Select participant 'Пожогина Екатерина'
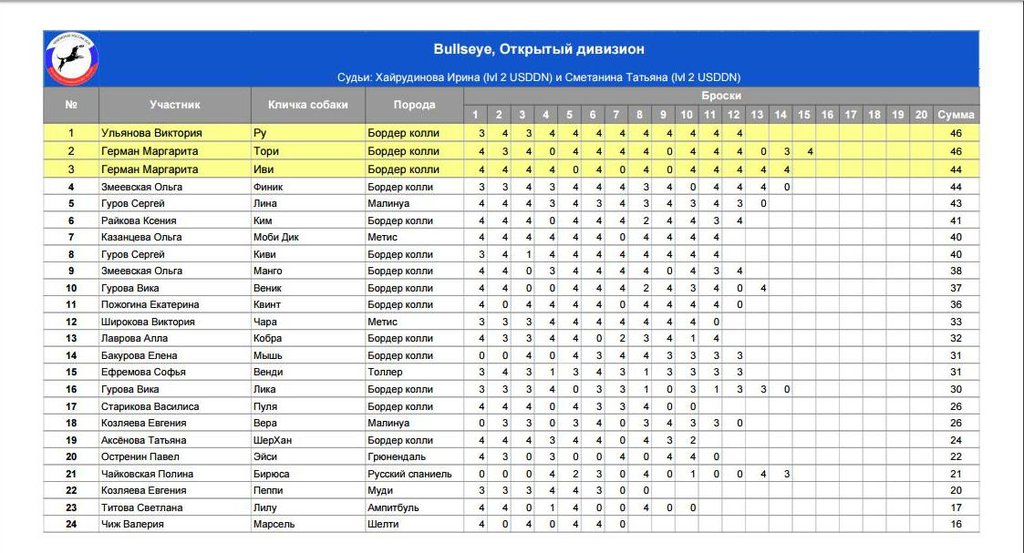This screenshot has width=1024, height=553. point(150,304)
